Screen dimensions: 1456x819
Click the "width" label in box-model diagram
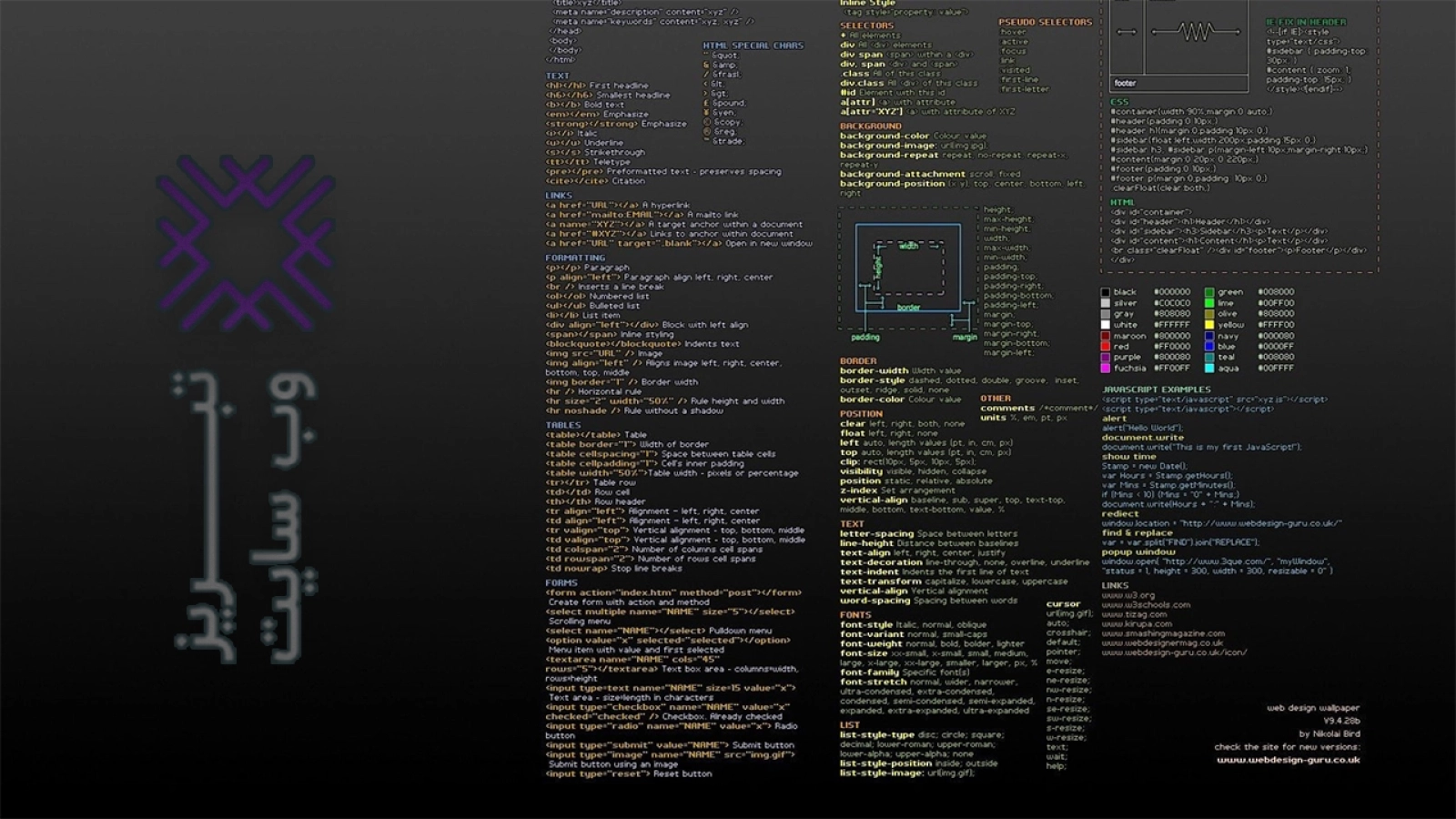point(908,246)
